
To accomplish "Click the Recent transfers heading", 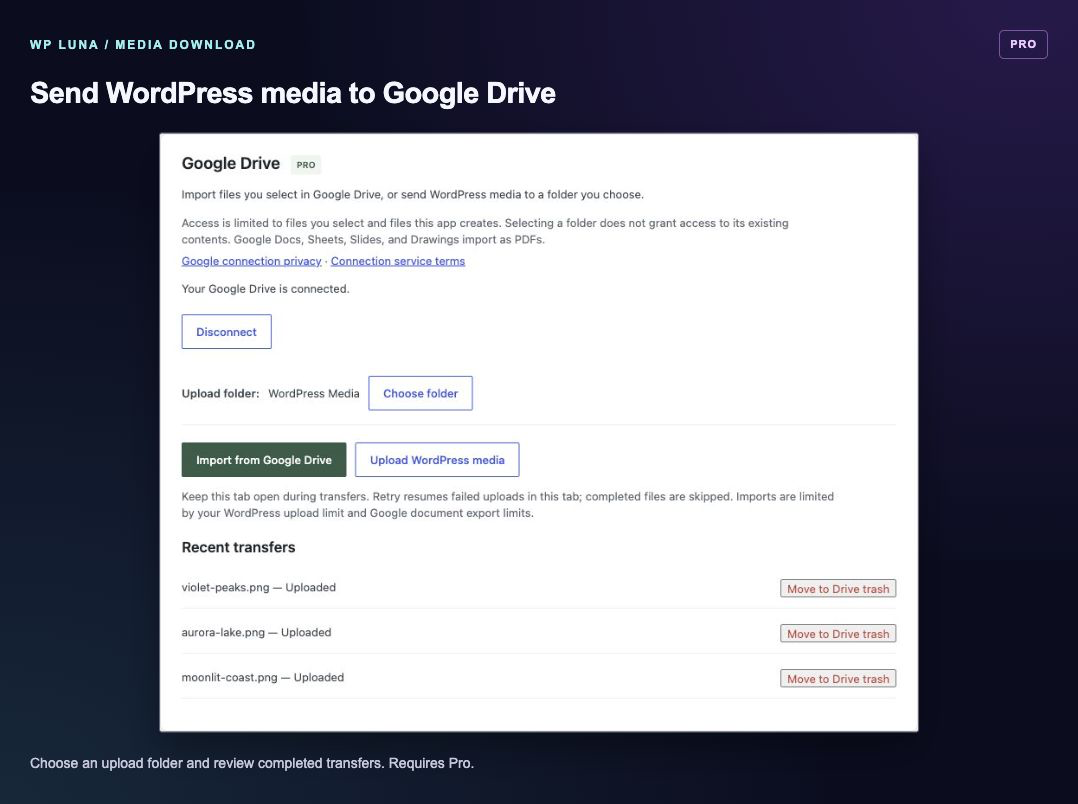I will [239, 547].
